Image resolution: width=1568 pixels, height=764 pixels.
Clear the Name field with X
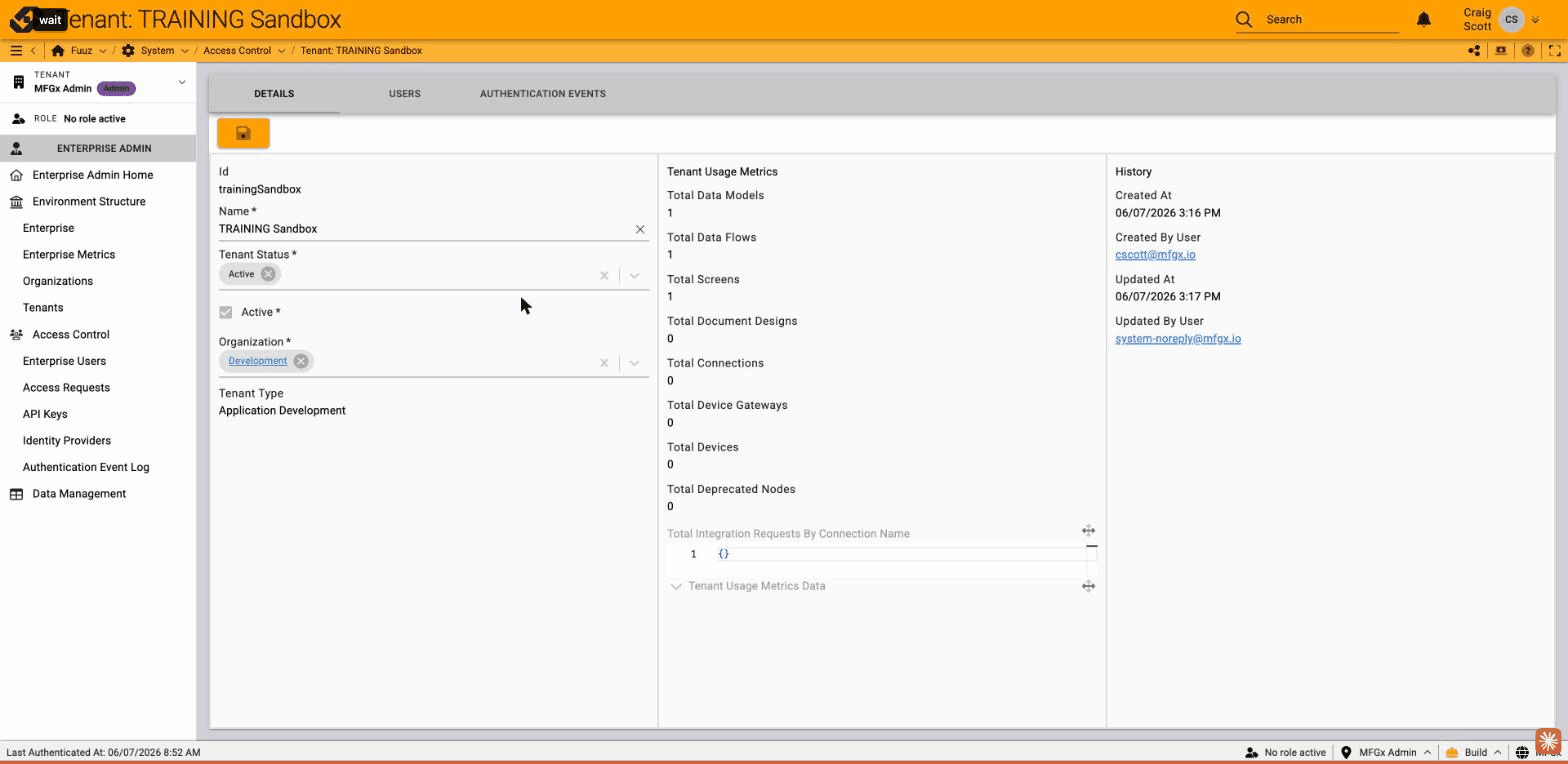click(x=640, y=229)
